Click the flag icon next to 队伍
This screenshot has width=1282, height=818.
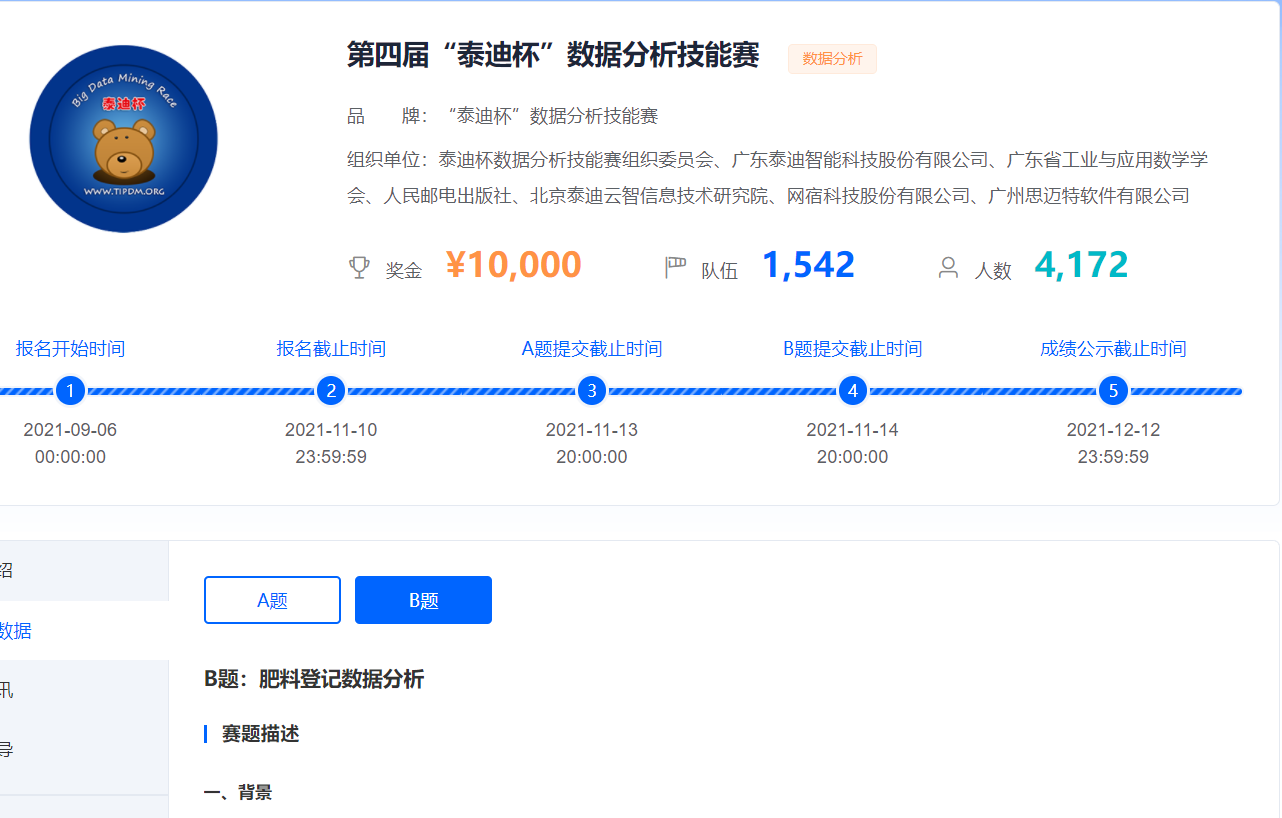[x=675, y=268]
